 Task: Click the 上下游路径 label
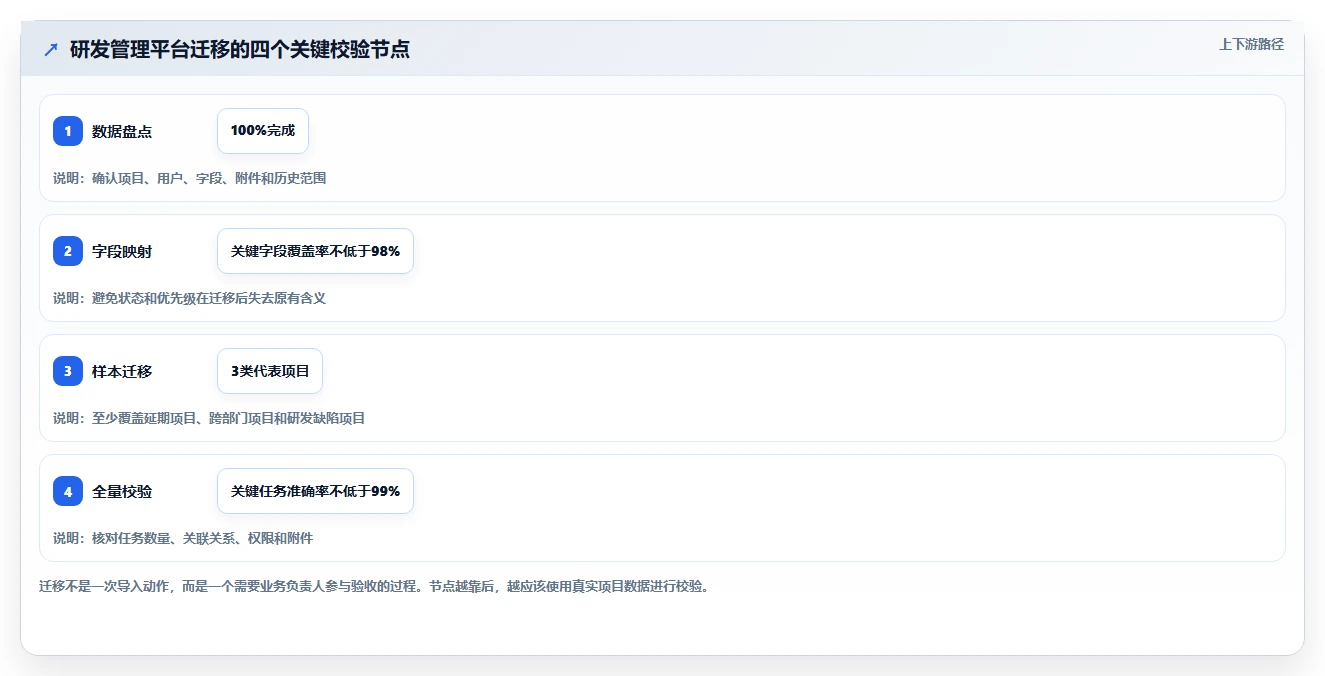[1251, 44]
